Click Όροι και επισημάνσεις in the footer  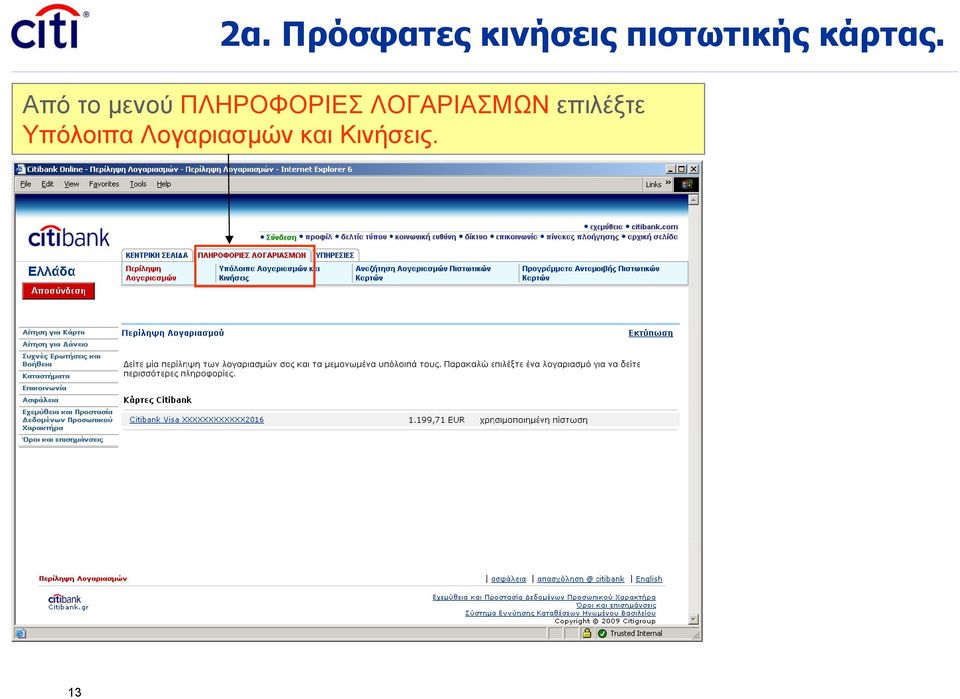tap(615, 605)
